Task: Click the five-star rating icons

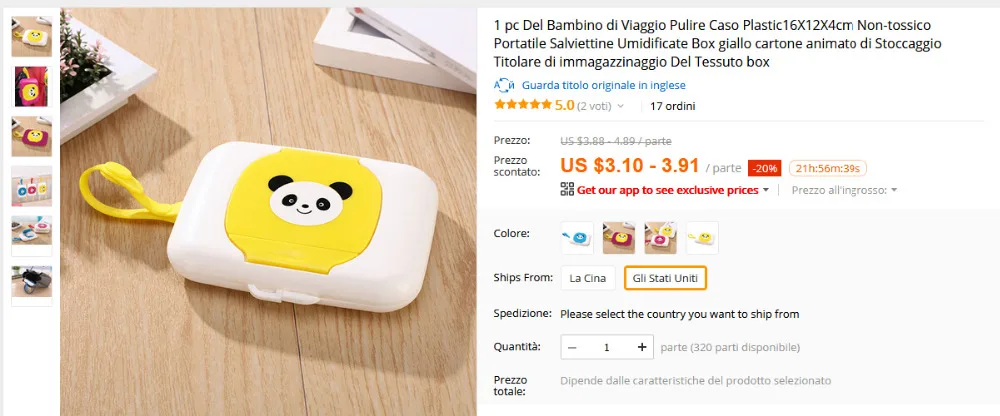Action: click(523, 105)
